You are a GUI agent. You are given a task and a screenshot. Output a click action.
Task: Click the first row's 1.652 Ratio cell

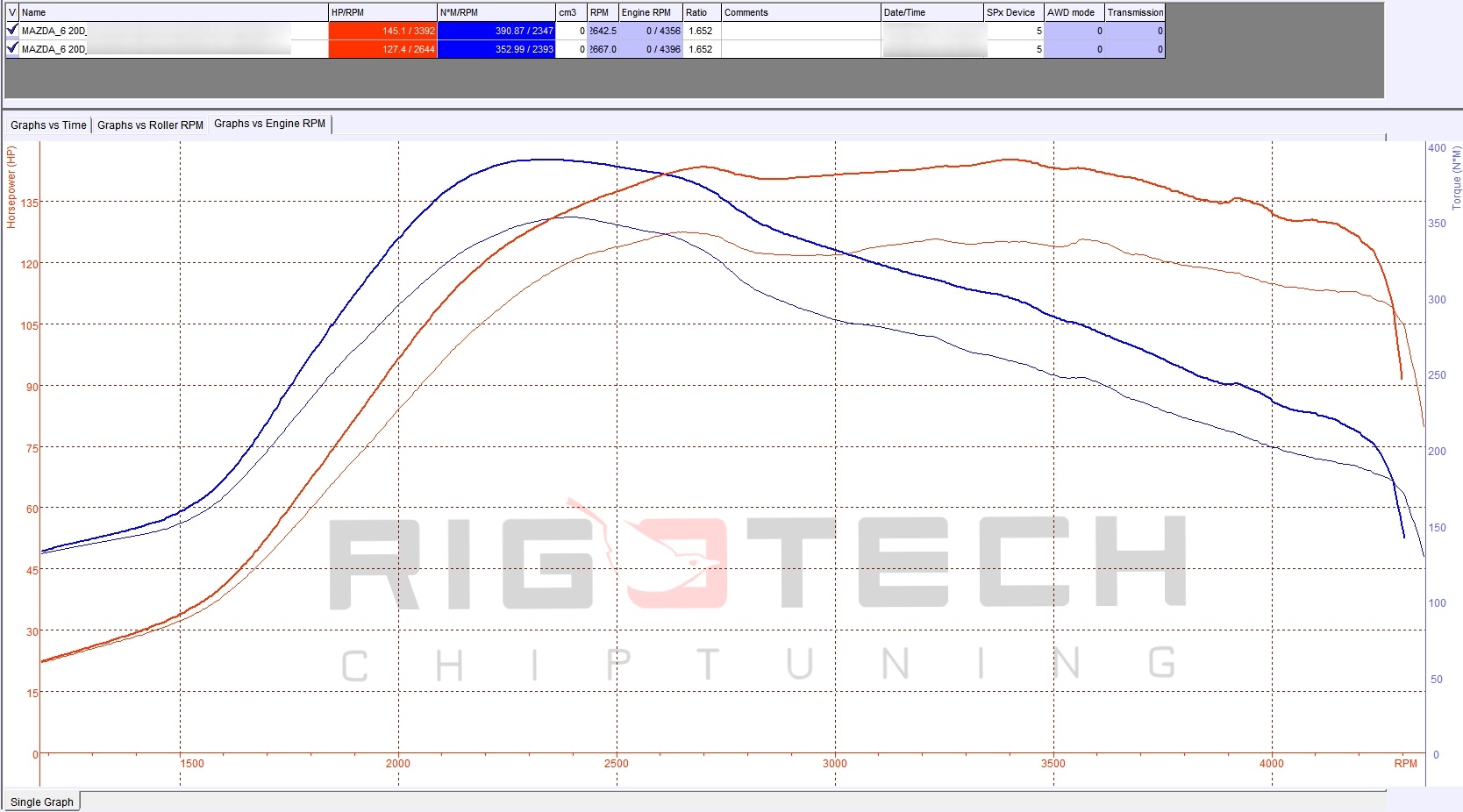[x=702, y=31]
